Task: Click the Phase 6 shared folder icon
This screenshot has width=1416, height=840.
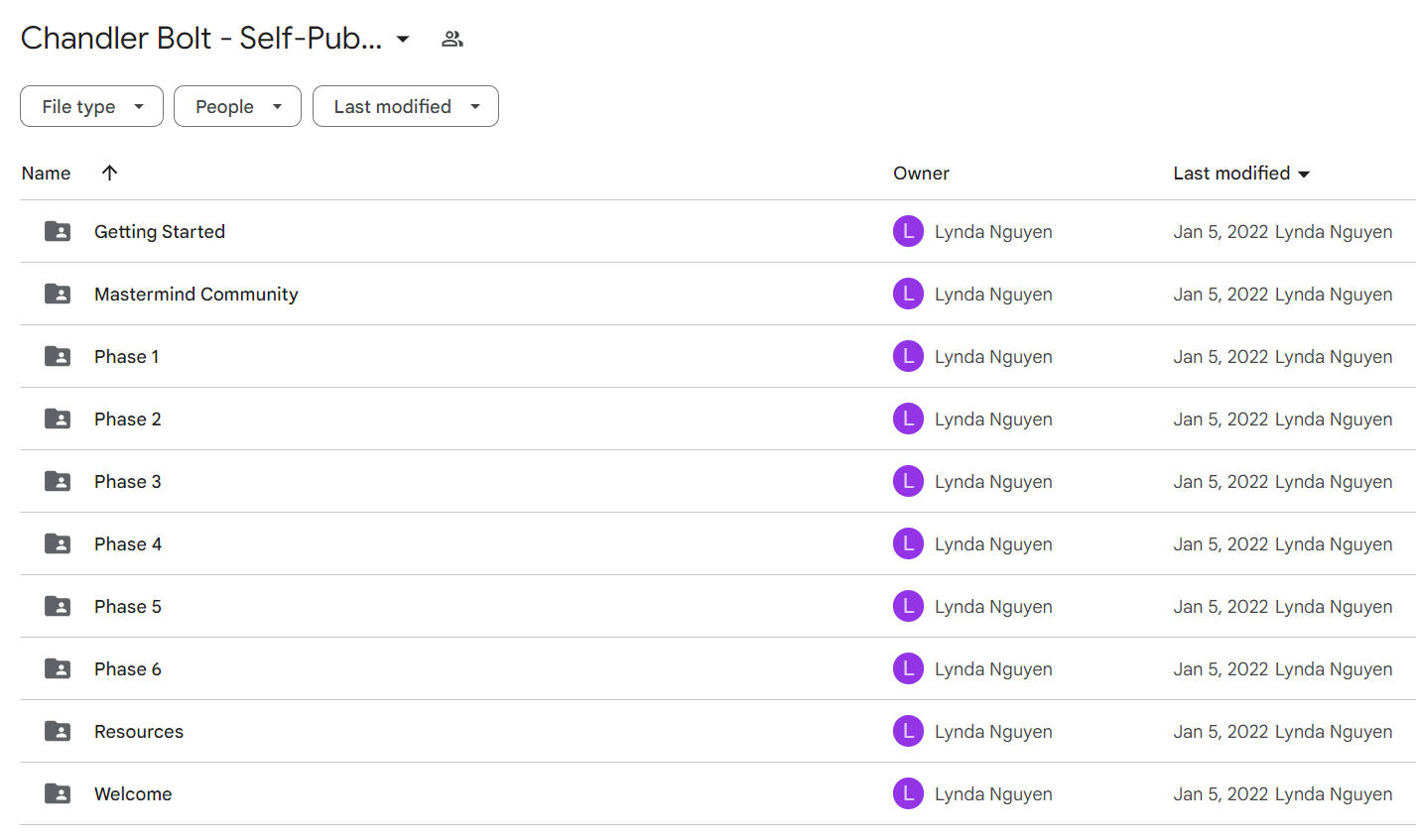Action: [58, 668]
